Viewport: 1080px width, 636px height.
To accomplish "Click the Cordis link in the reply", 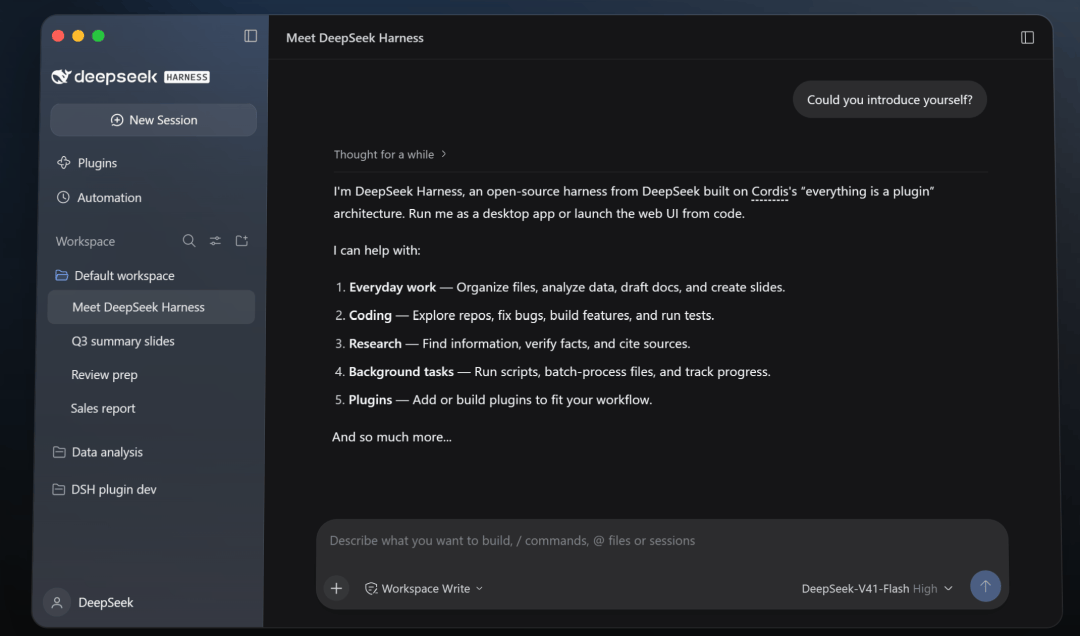I will point(769,192).
